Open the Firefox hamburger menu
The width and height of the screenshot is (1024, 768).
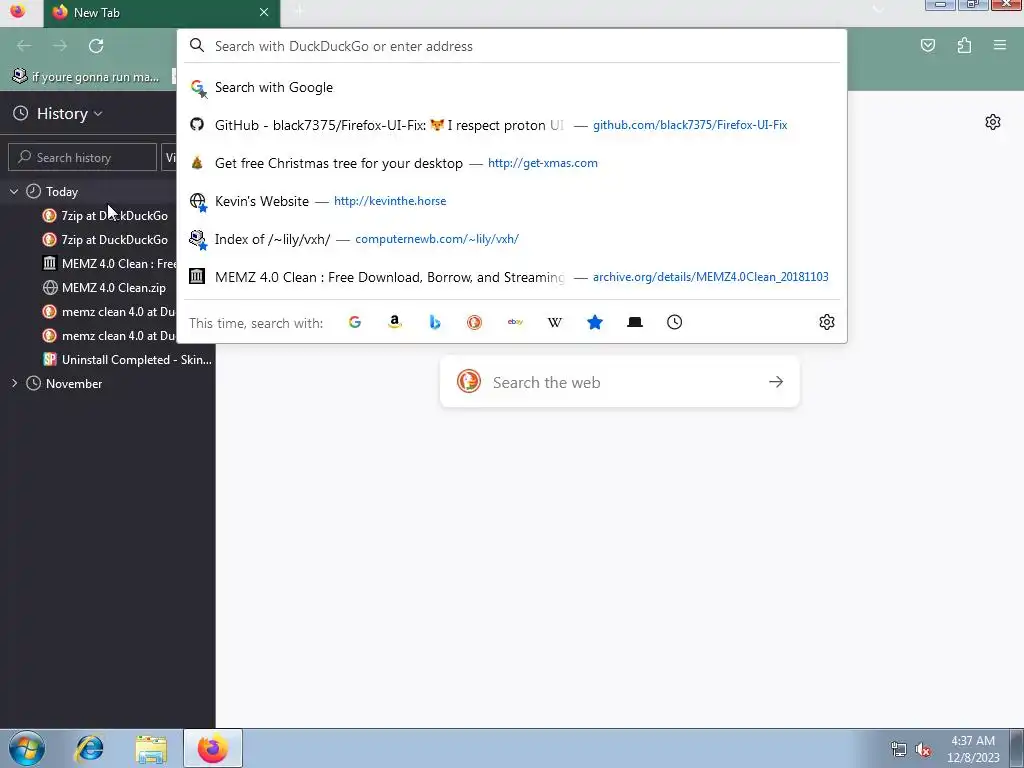coord(1000,45)
